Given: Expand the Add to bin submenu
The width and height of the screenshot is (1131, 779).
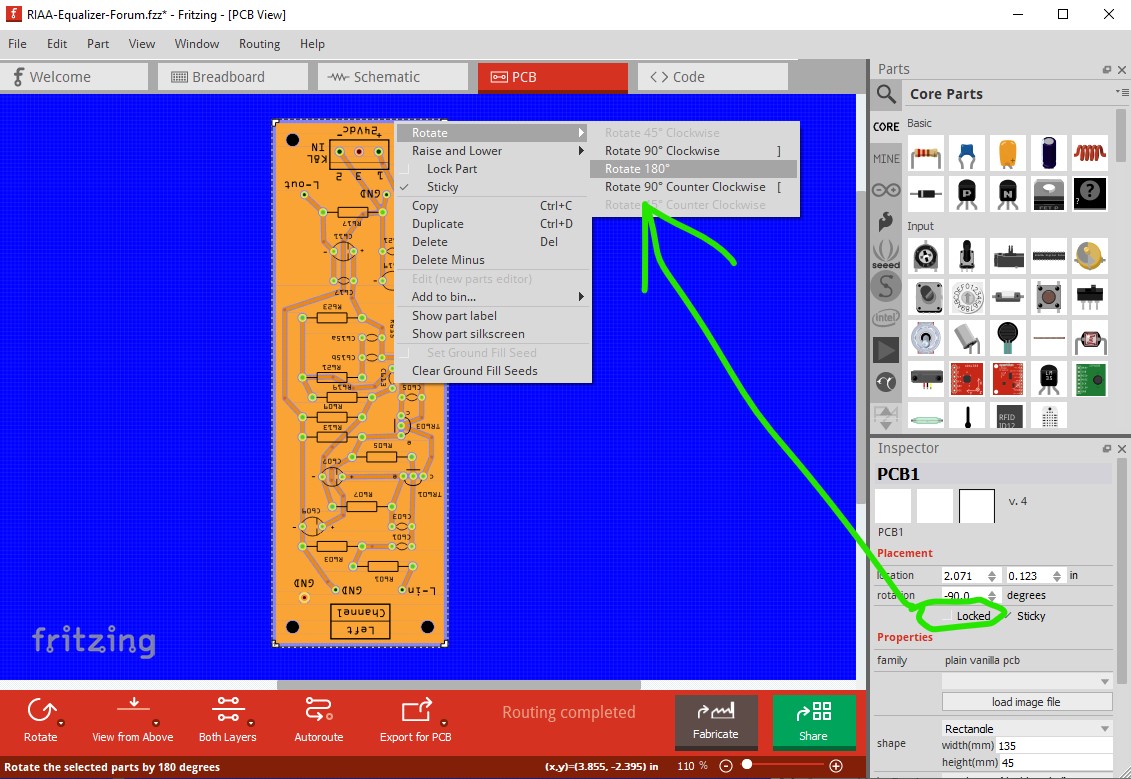Looking at the screenshot, I should point(494,297).
